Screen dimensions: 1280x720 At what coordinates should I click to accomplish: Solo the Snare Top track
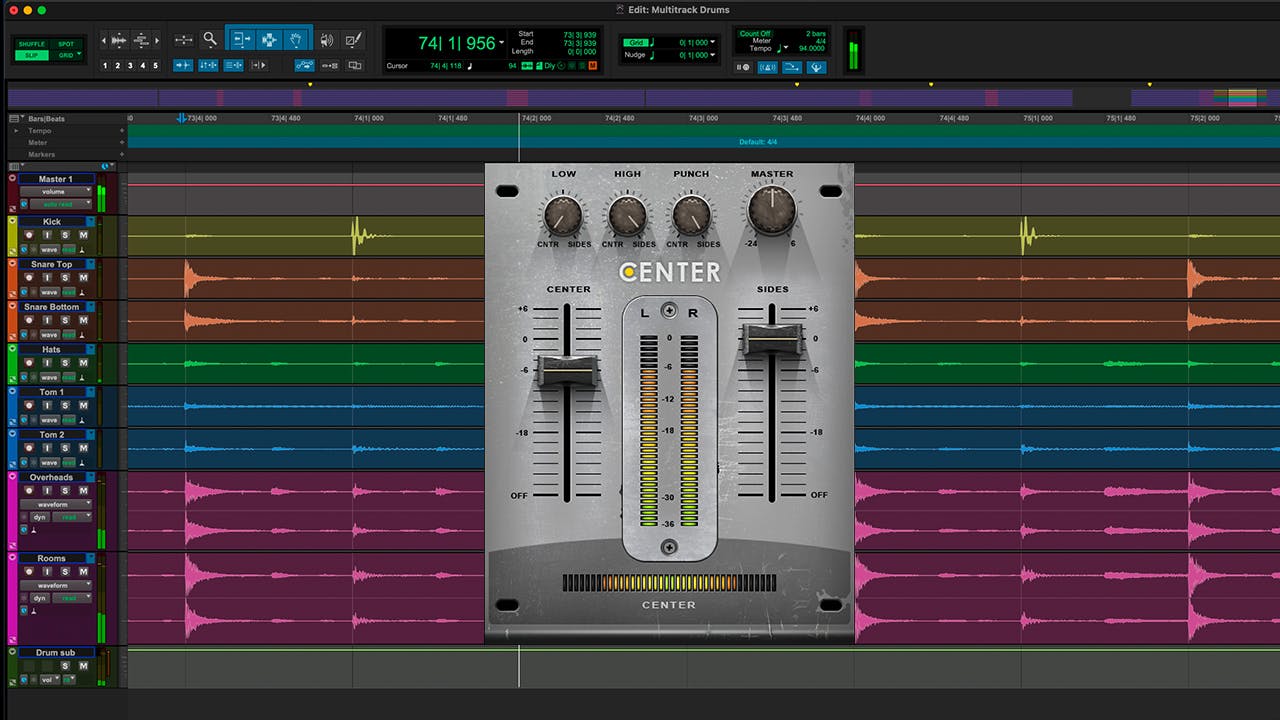(65, 278)
